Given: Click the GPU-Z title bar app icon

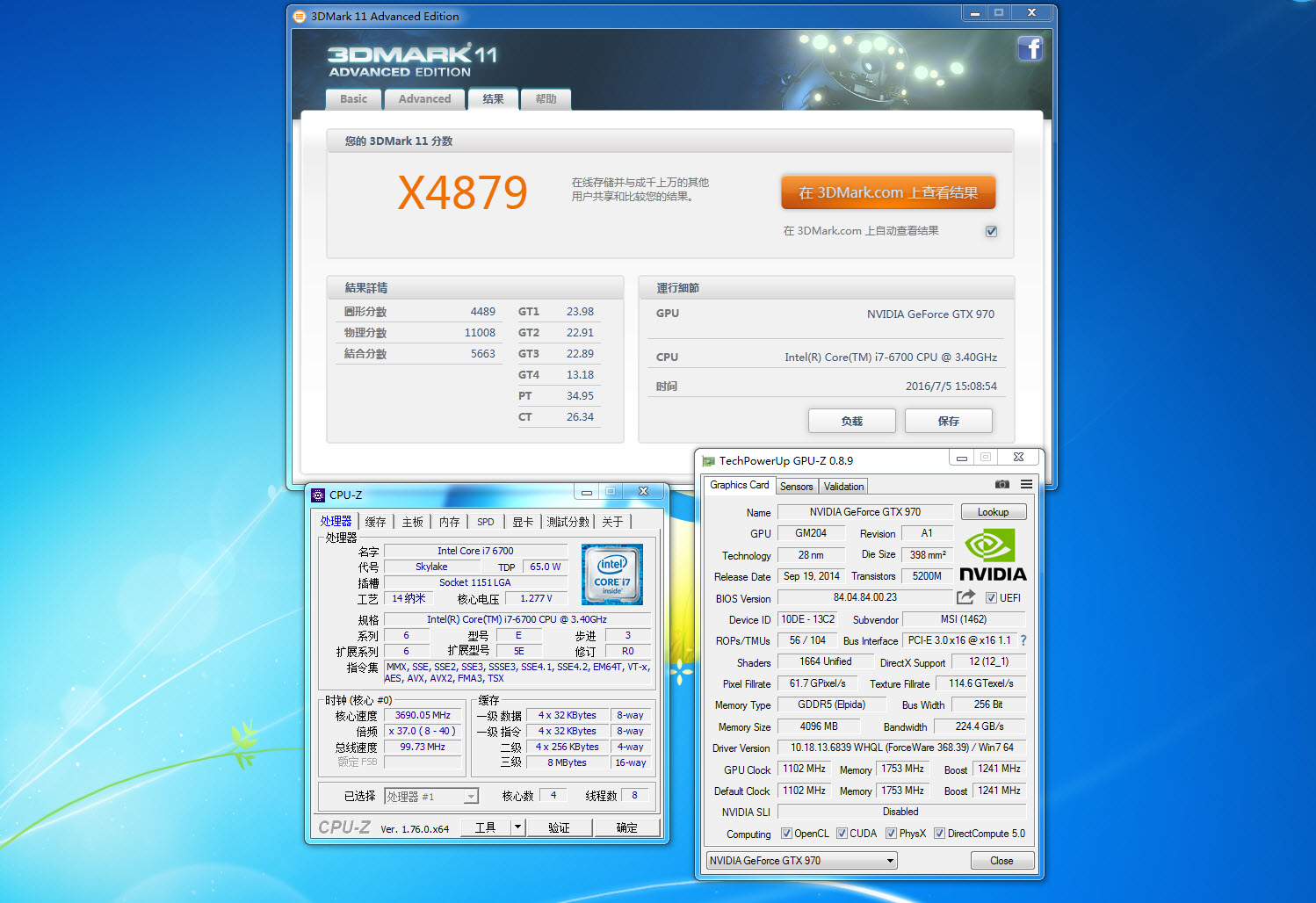Looking at the screenshot, I should click(x=708, y=460).
